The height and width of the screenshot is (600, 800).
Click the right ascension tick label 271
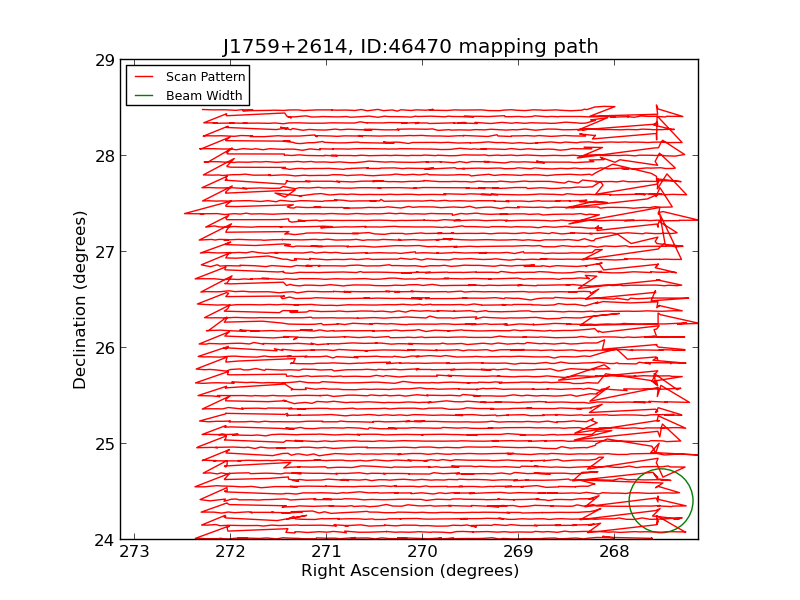point(327,552)
